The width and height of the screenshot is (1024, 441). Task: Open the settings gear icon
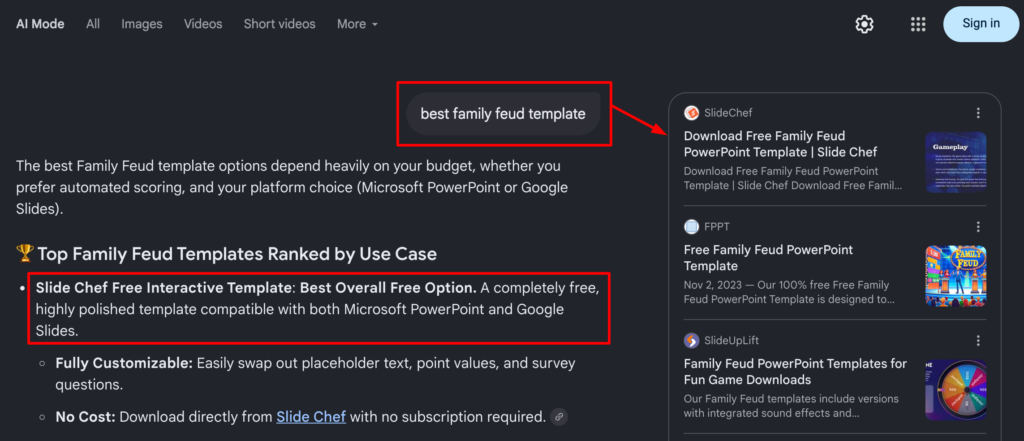point(864,24)
